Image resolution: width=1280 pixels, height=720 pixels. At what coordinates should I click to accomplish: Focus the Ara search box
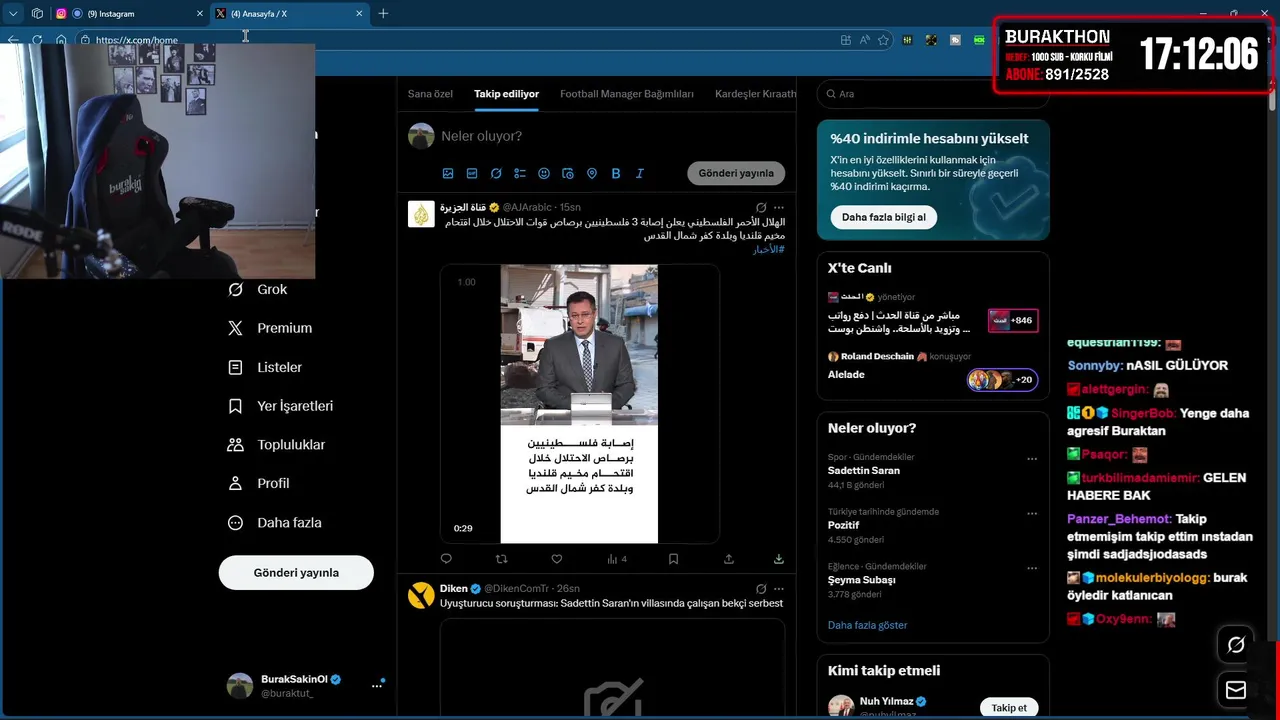coord(933,94)
